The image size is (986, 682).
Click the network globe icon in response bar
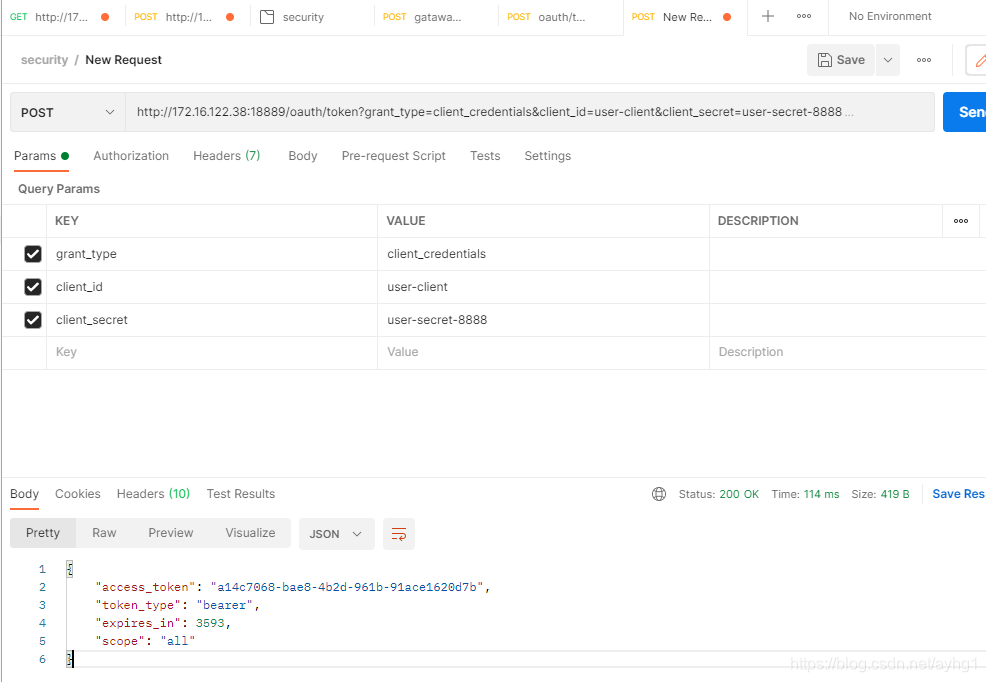tap(659, 494)
